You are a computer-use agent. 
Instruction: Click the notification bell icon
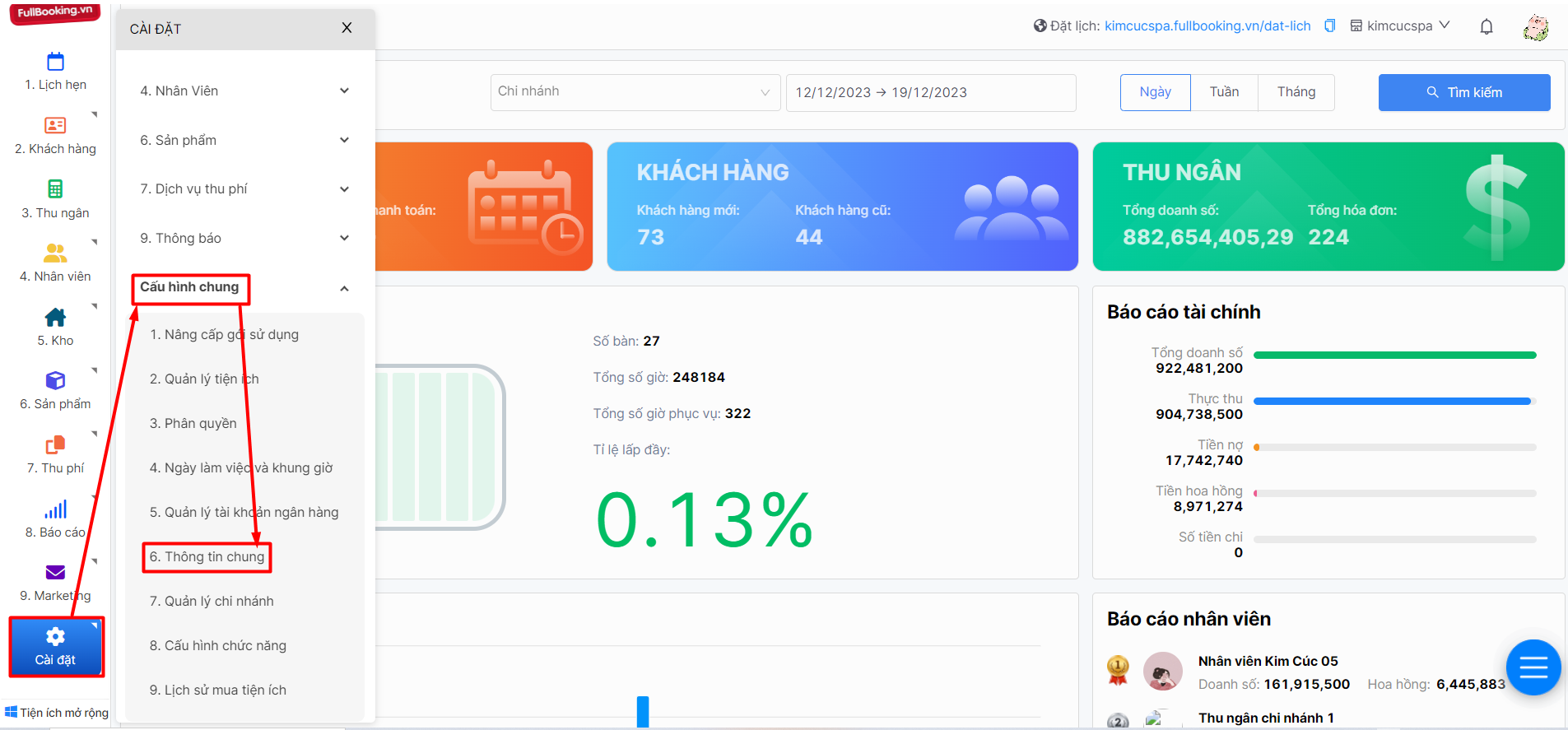(x=1487, y=26)
